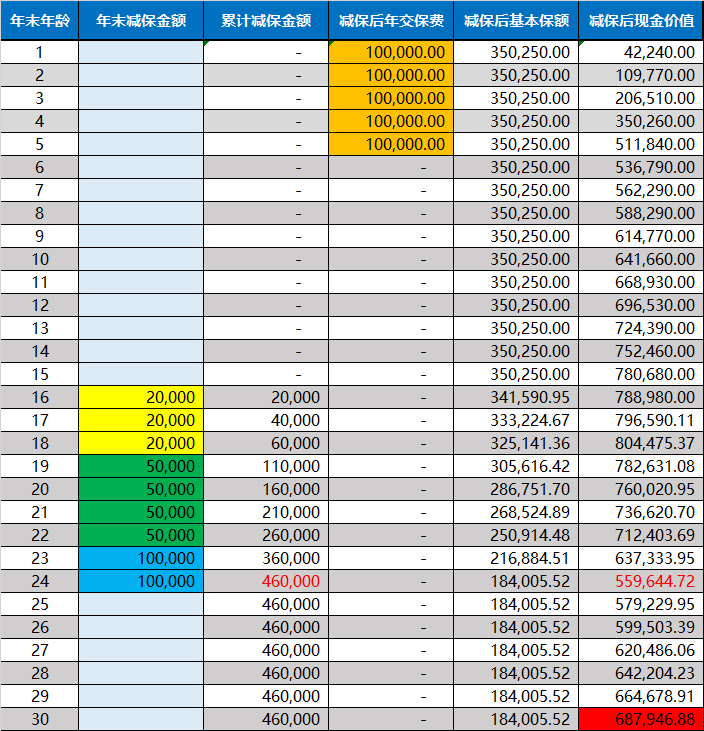Click cash value cell 642,204.23
Screen dimensions: 704x731
click(x=641, y=673)
